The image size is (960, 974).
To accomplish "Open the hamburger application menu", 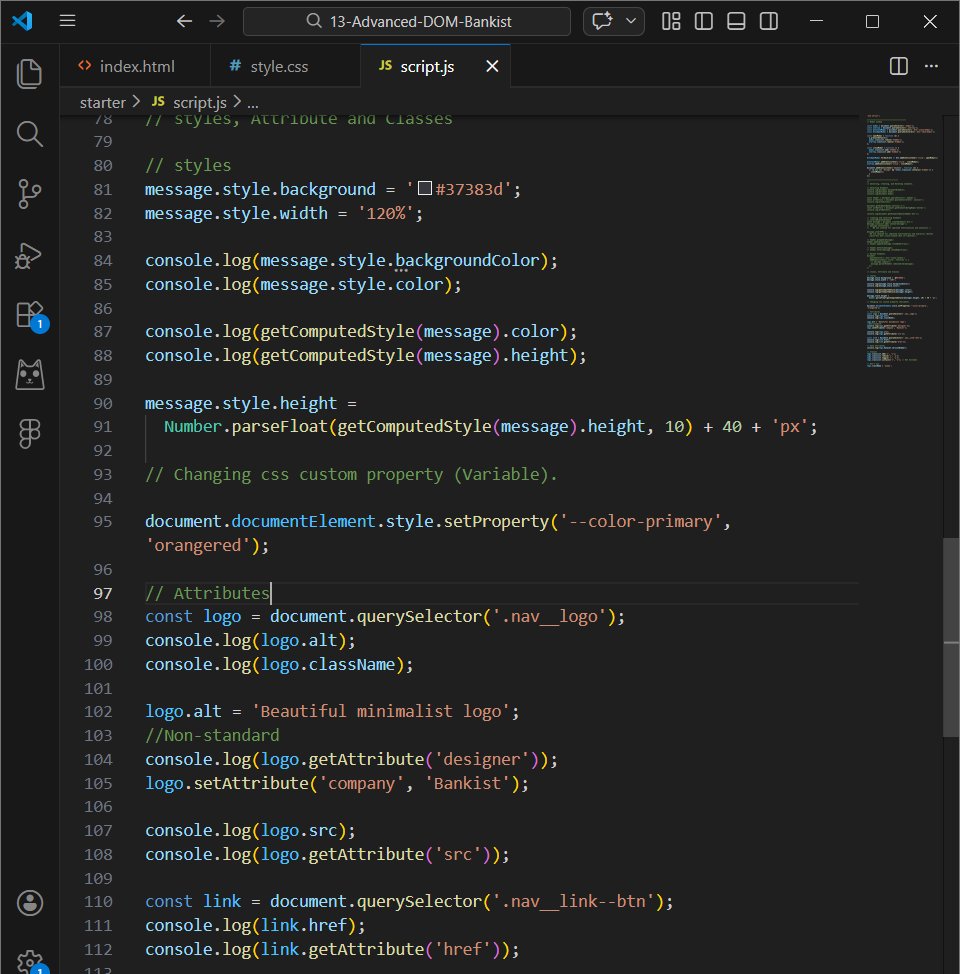I will (x=67, y=20).
